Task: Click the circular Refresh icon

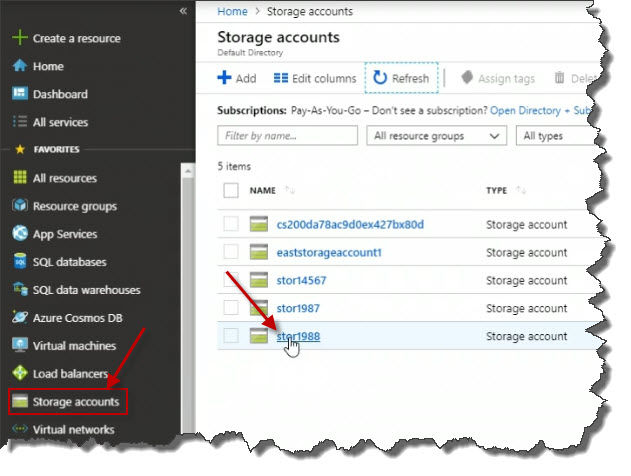Action: click(x=380, y=77)
